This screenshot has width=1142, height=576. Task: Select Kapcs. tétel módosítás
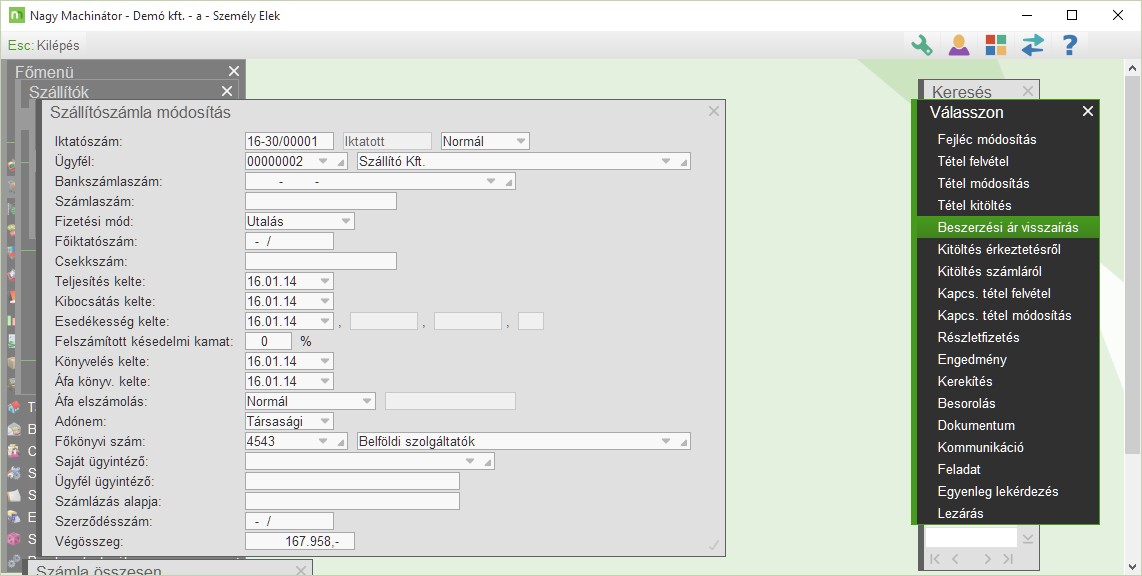1007,315
